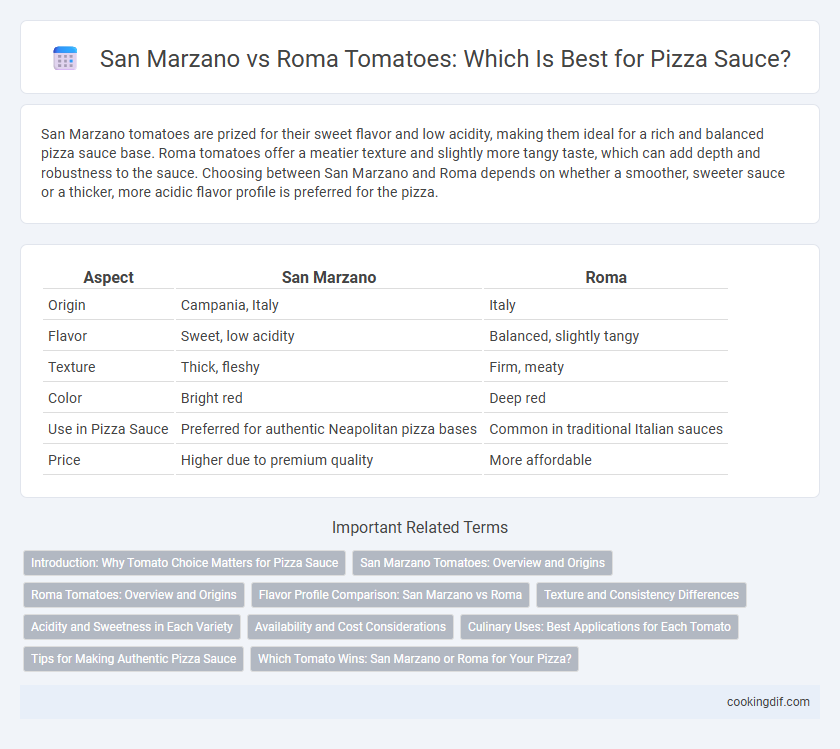Select the 'Use in Pizza Sauce' row label
840x749 pixels.
coord(109,429)
